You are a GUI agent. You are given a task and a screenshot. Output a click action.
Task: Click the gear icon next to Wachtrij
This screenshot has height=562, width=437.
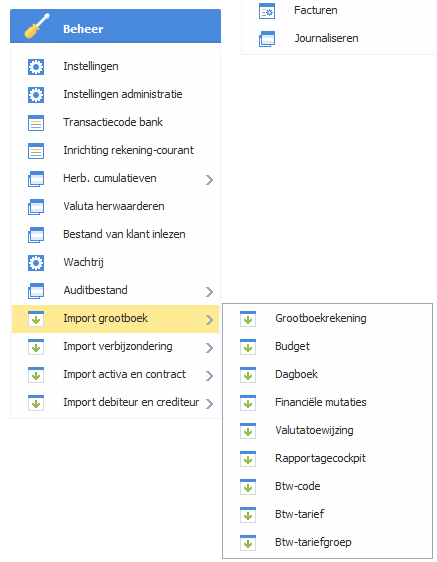(36, 263)
